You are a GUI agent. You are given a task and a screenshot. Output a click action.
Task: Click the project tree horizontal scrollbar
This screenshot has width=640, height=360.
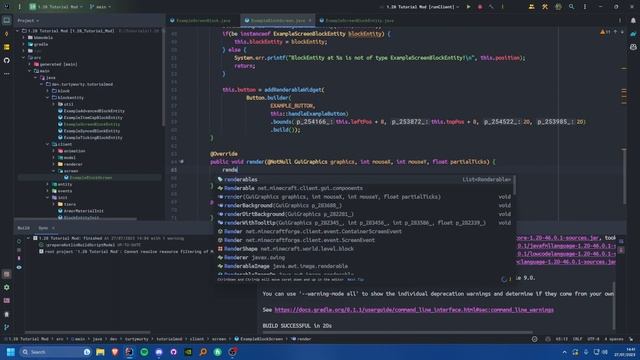pos(77,219)
